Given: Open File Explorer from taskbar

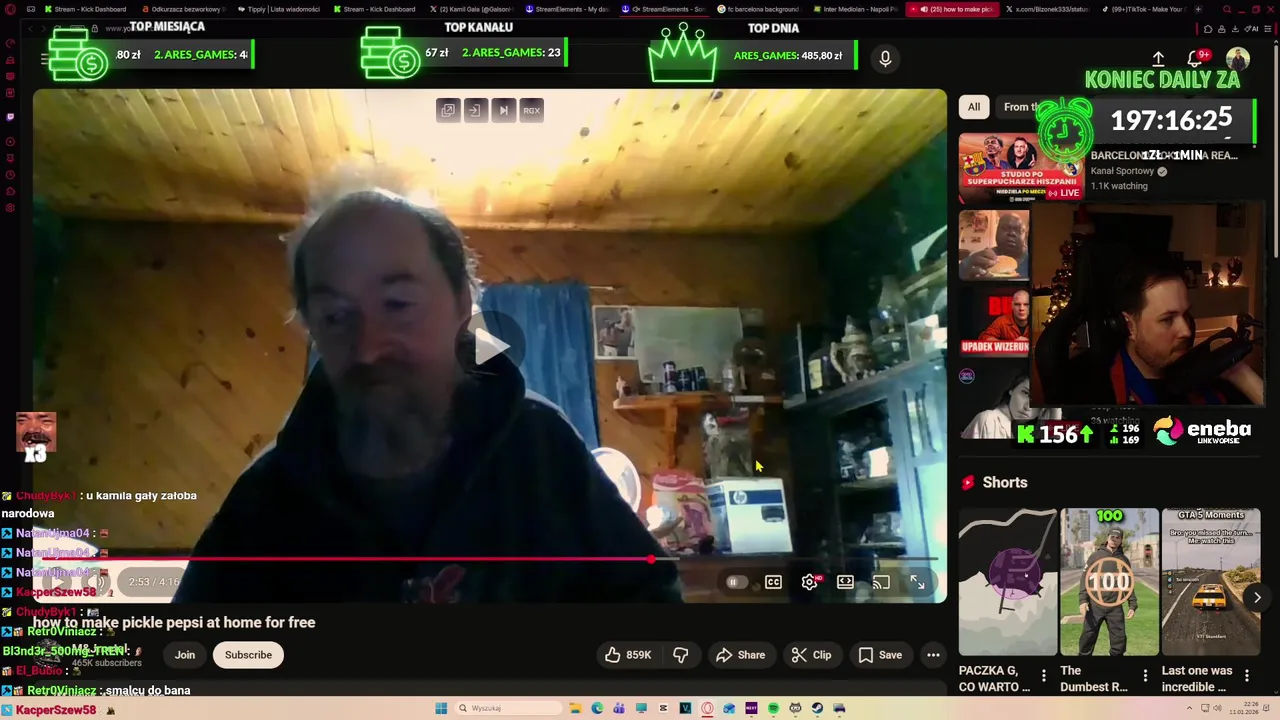Looking at the screenshot, I should click(x=575, y=708).
